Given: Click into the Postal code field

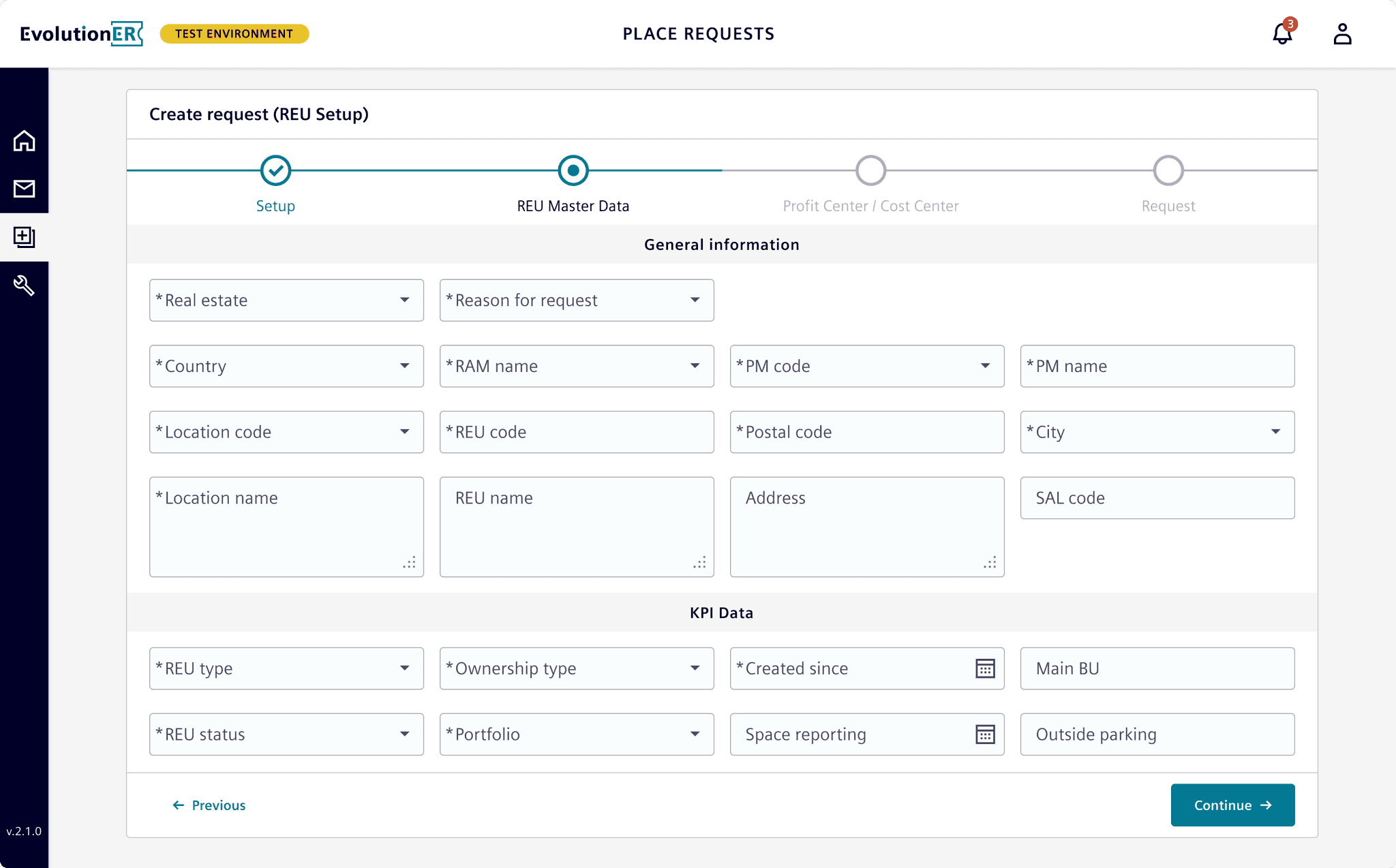Looking at the screenshot, I should coord(867,432).
